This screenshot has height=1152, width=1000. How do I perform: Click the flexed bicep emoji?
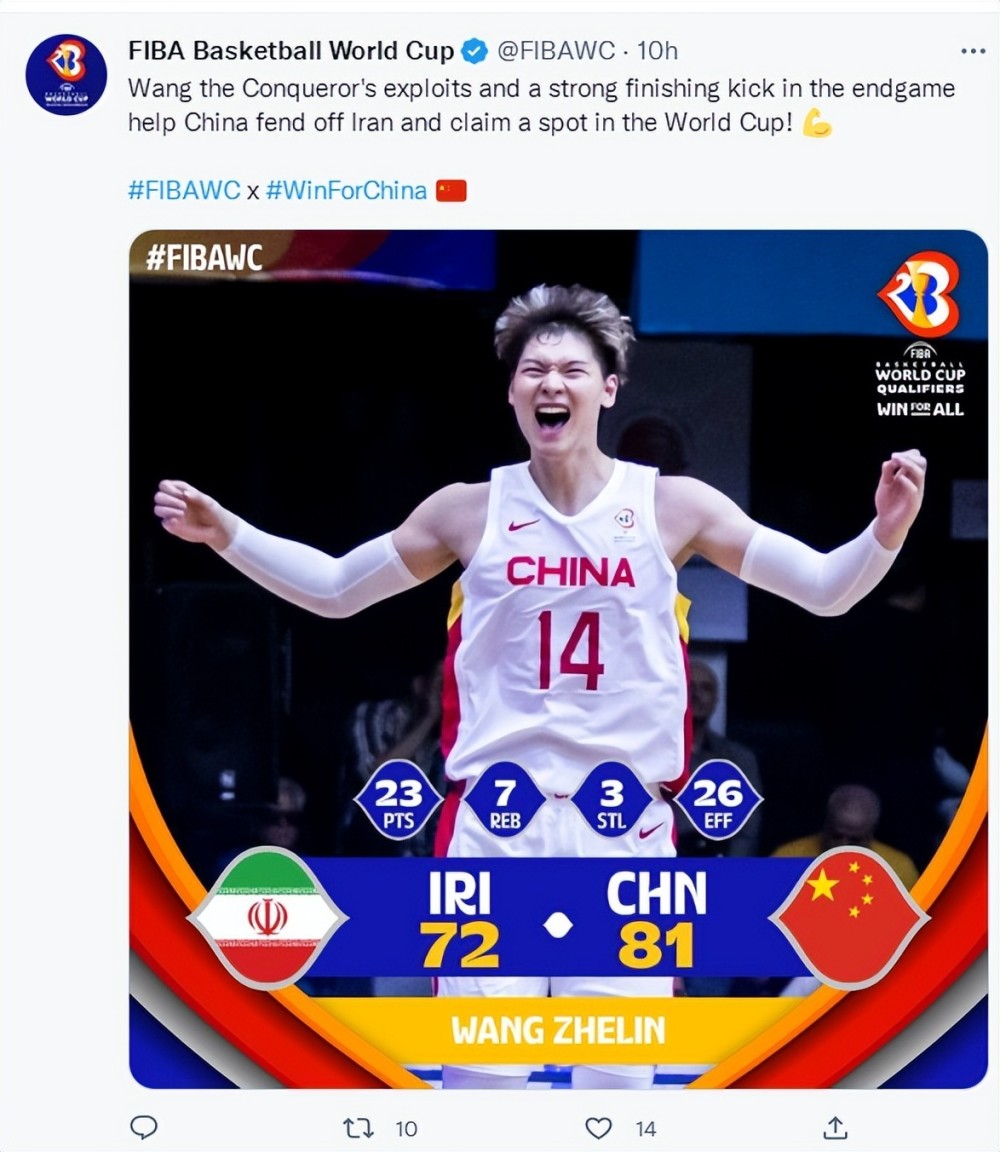click(x=816, y=122)
